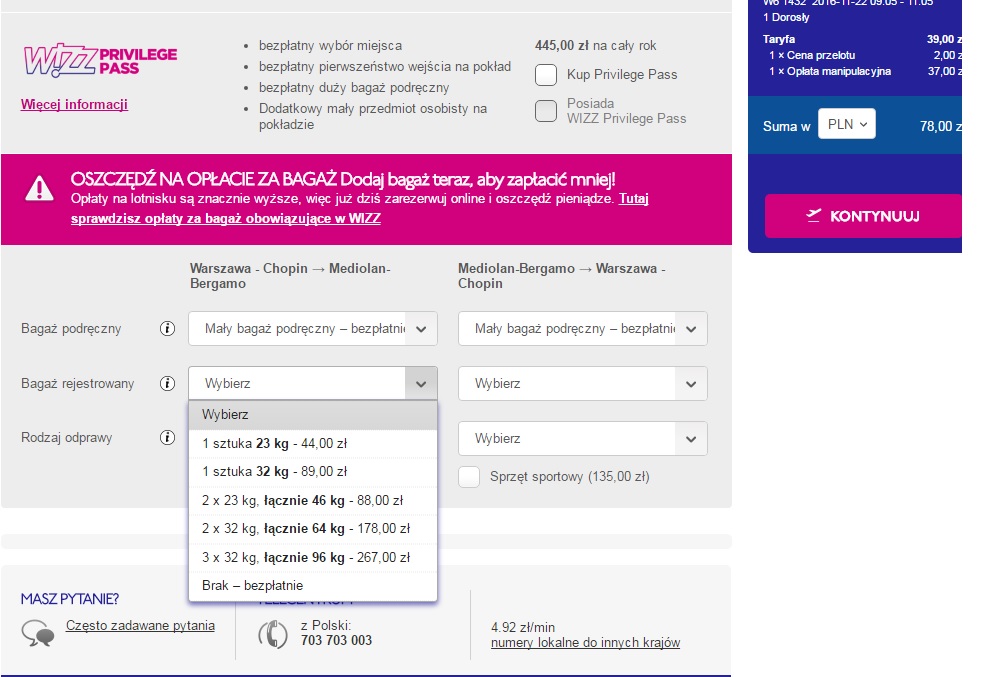Screen dimensions: 998x677
Task: Open Często zadawane pytania link
Action: coord(140,625)
